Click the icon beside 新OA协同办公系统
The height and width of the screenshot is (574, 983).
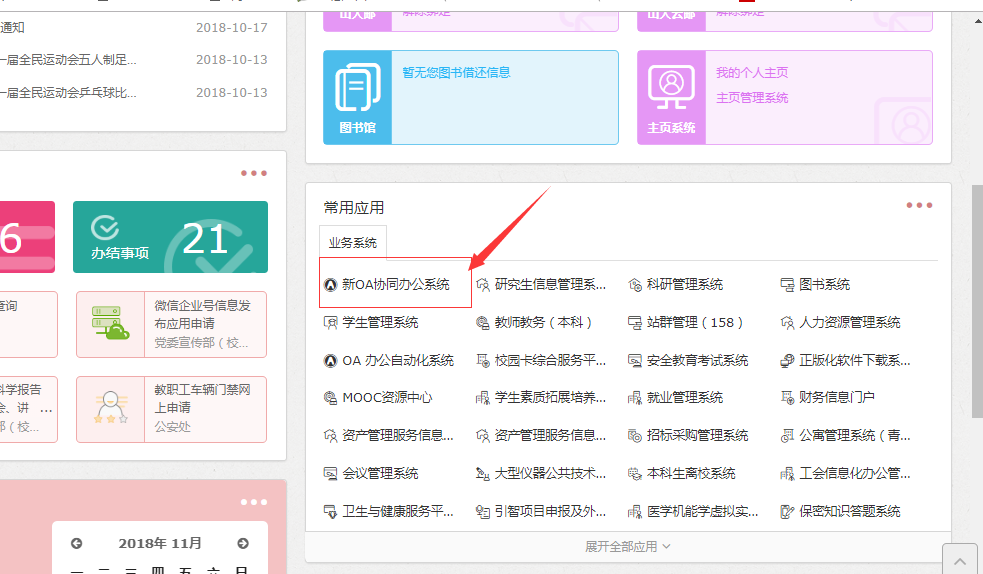(331, 285)
